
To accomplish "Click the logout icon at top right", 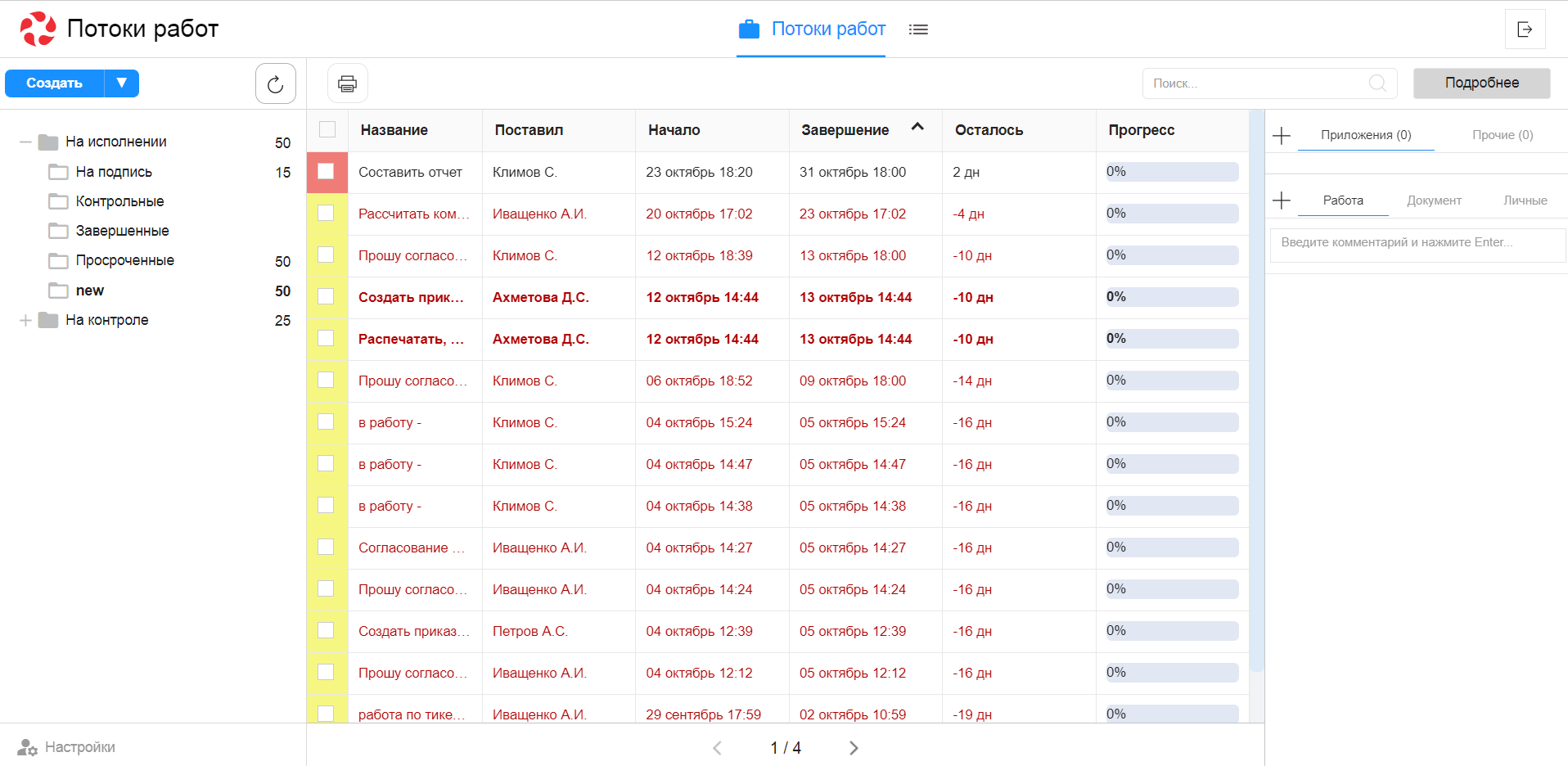I will pyautogui.click(x=1525, y=29).
